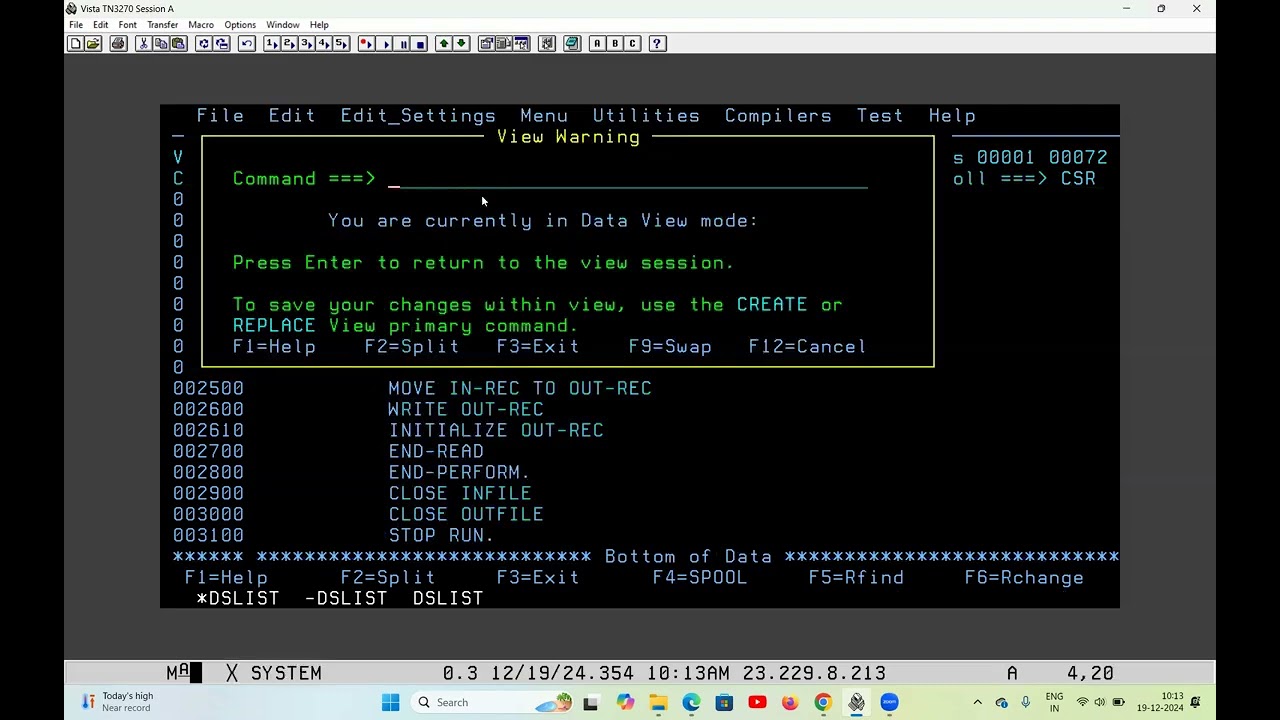This screenshot has height=720, width=1280.
Task: Open the Options menu
Action: pos(240,25)
